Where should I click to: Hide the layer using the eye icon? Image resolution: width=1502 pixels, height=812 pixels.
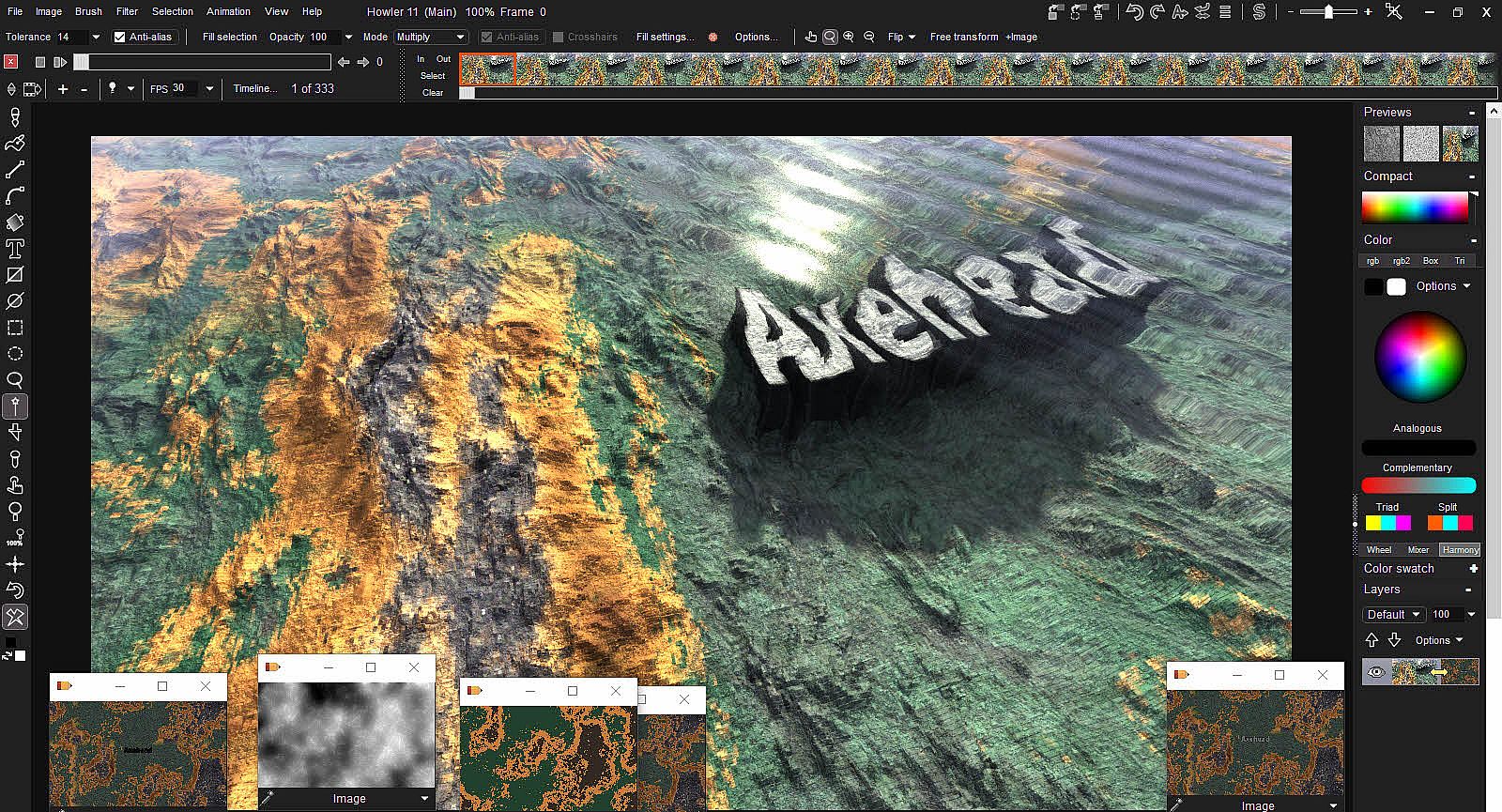pyautogui.click(x=1376, y=671)
